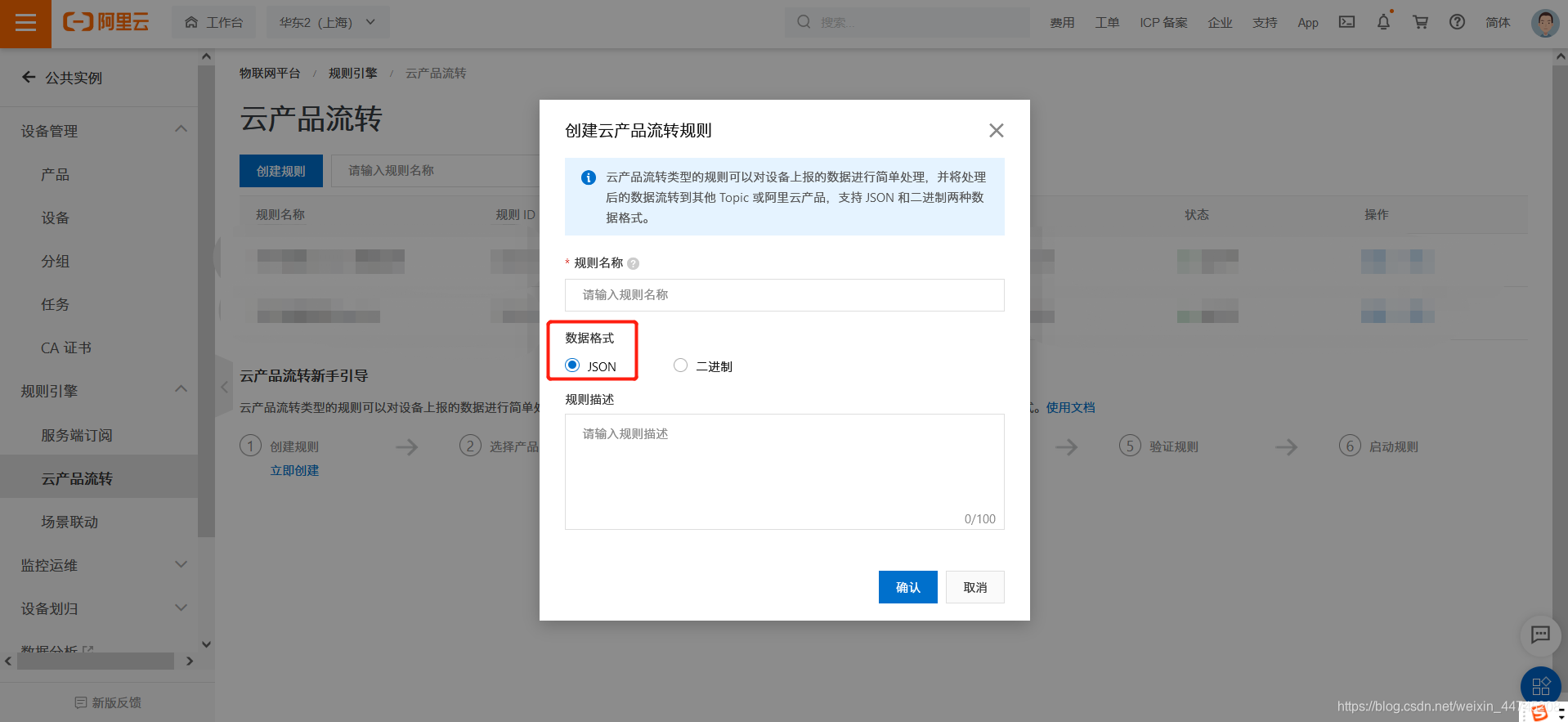Click the page scroll-up arrow
This screenshot has width=1568, height=722.
click(x=1561, y=56)
